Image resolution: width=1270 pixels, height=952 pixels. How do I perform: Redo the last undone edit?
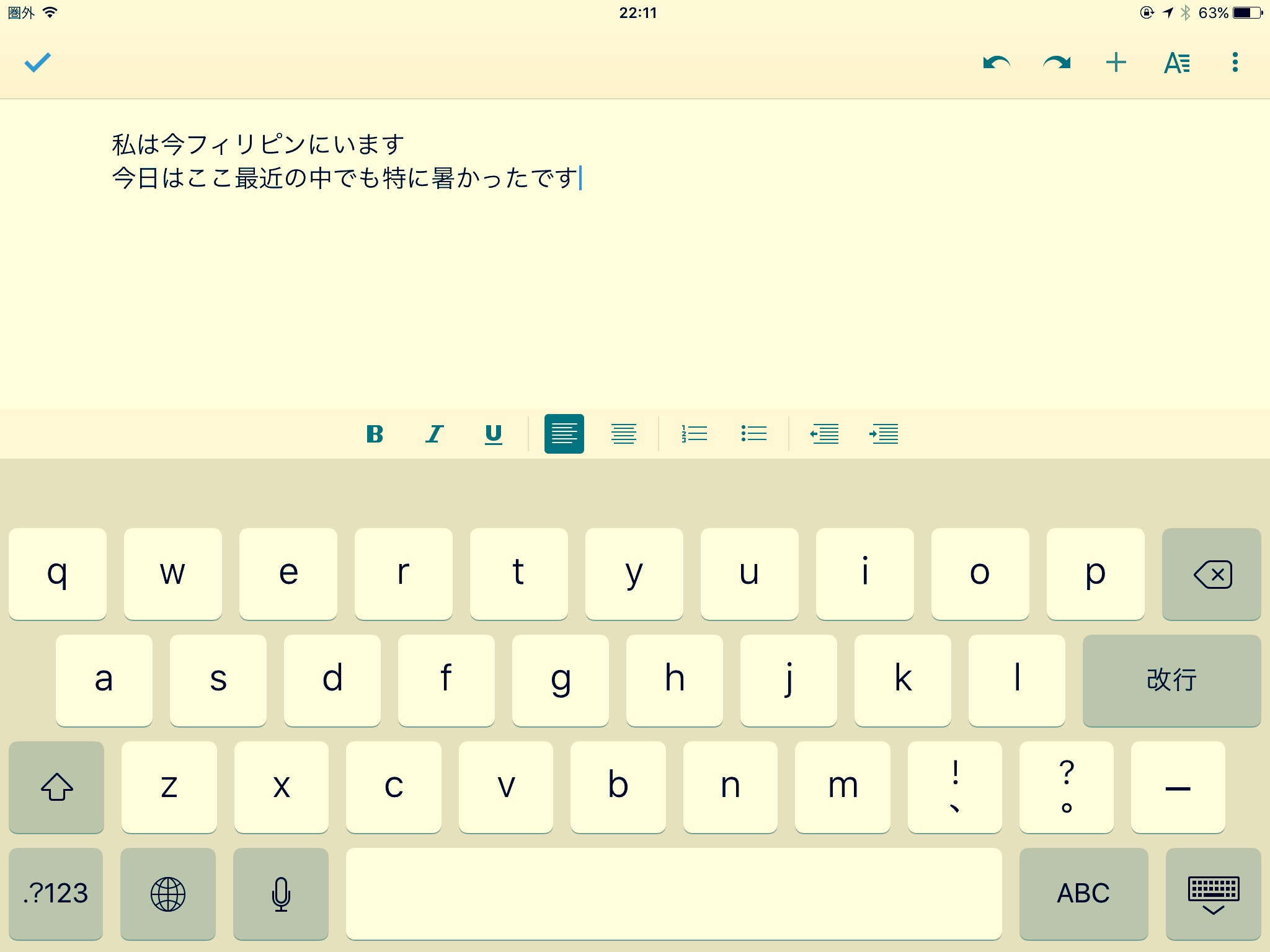1057,63
